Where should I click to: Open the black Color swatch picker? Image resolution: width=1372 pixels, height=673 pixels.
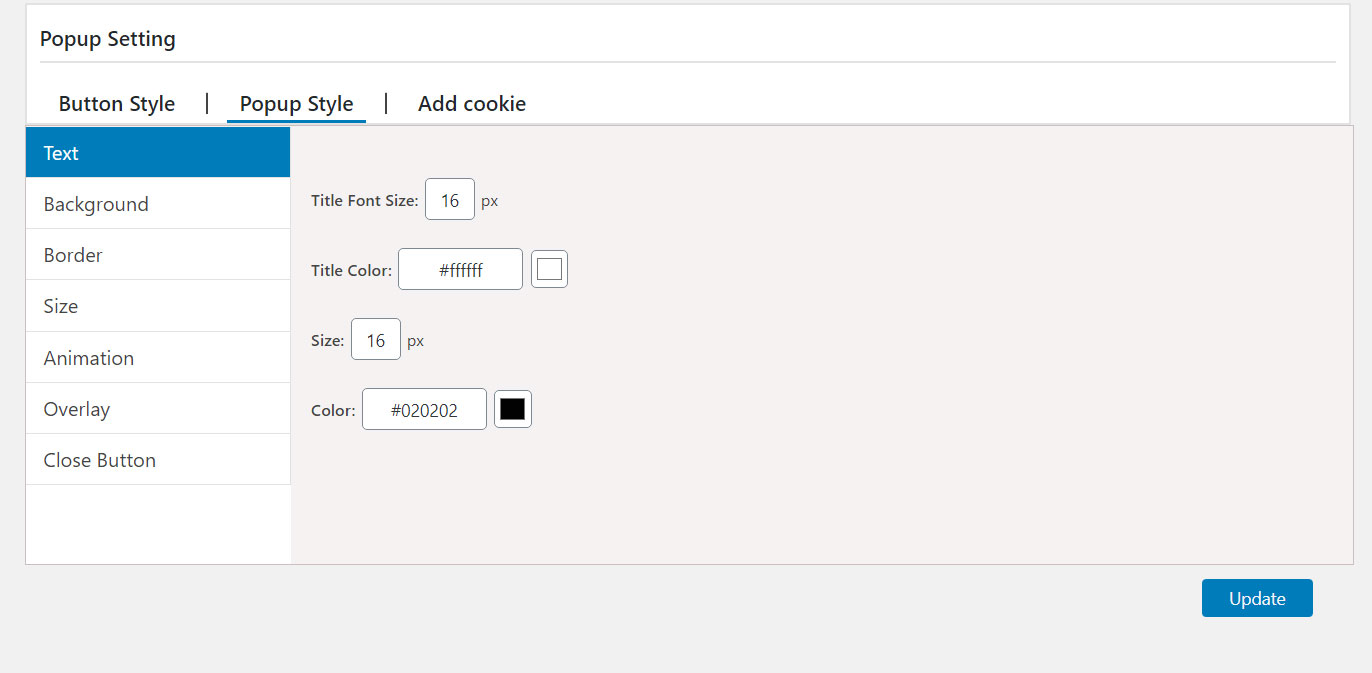pyautogui.click(x=513, y=409)
